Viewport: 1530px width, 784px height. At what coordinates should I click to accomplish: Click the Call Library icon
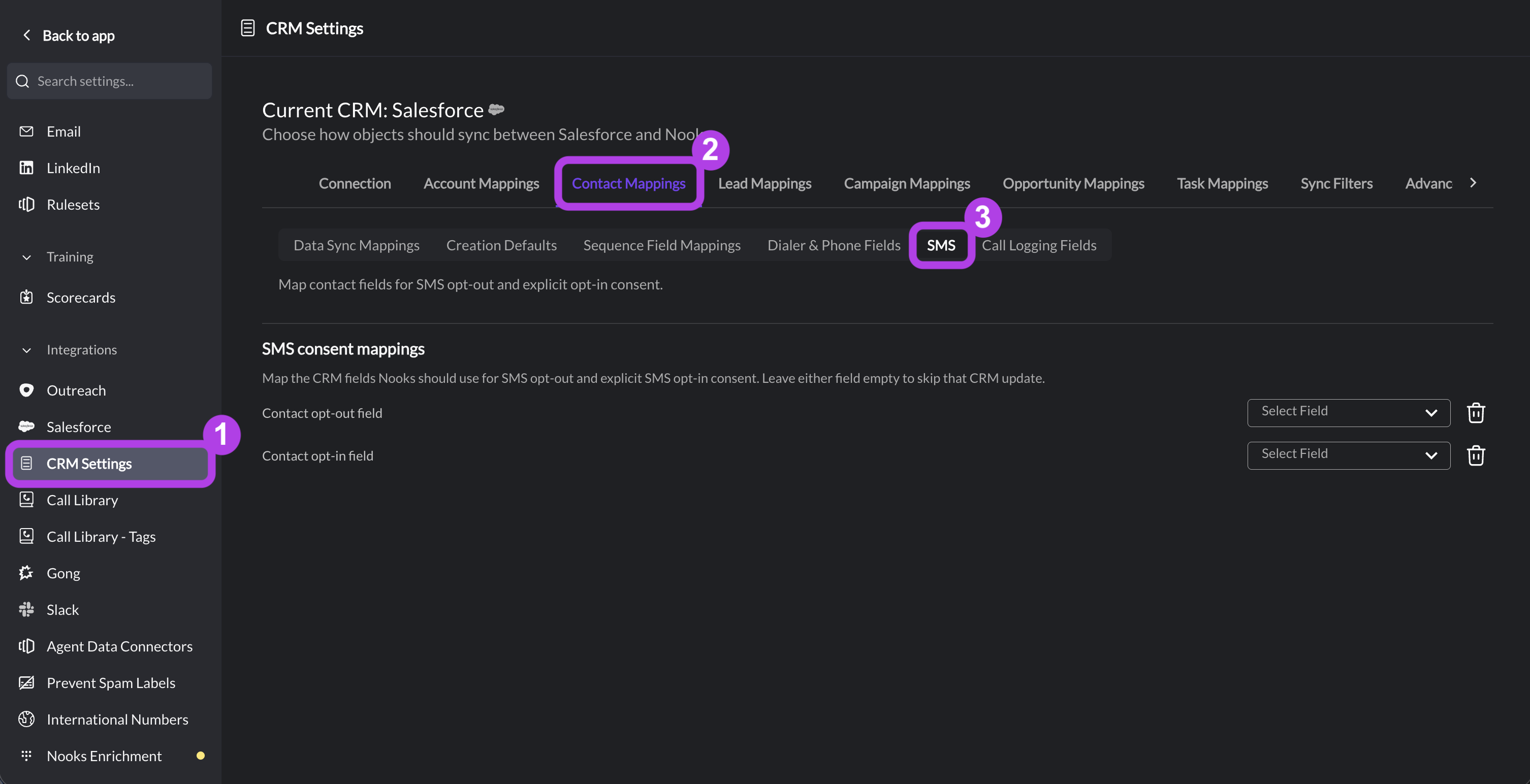pos(26,500)
